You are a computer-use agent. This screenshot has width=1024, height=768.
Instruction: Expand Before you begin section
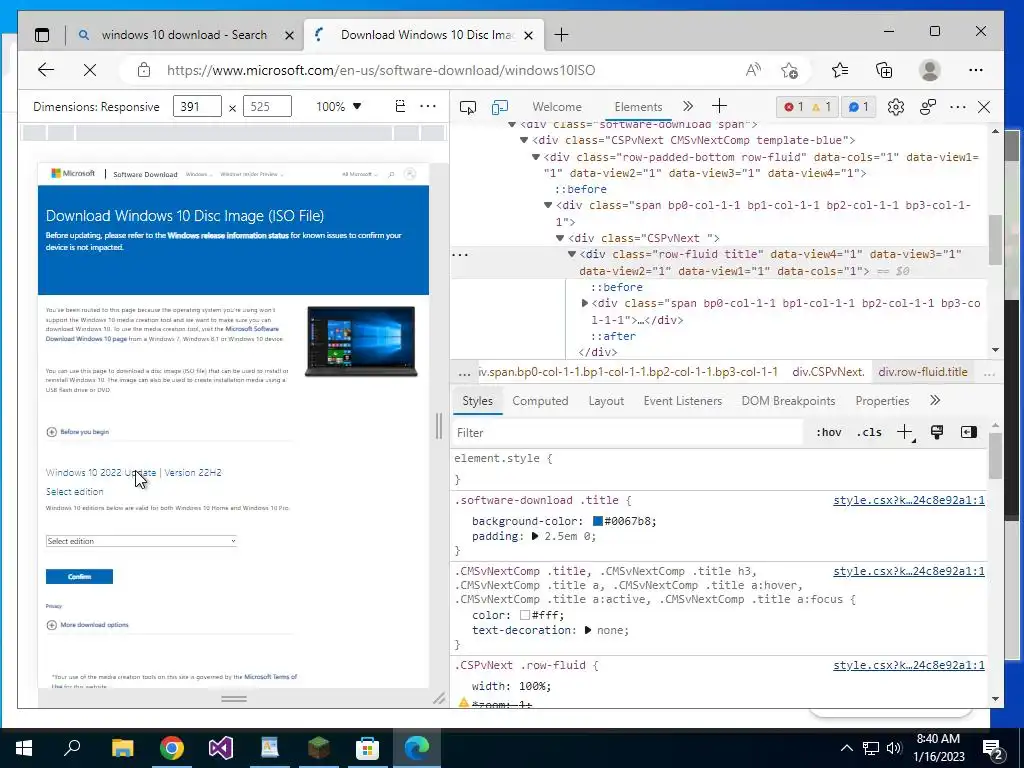coord(78,432)
